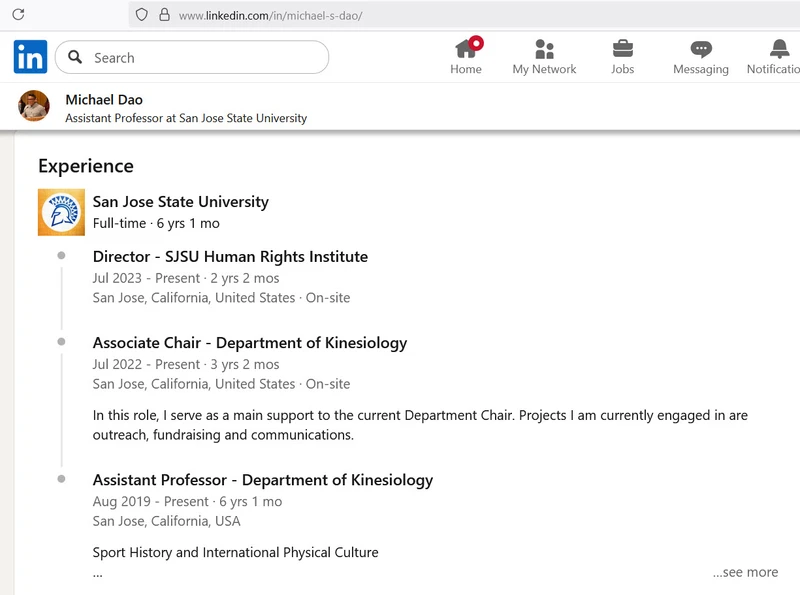Select the Home nav label
Screen dimensions: 800x595
466,69
